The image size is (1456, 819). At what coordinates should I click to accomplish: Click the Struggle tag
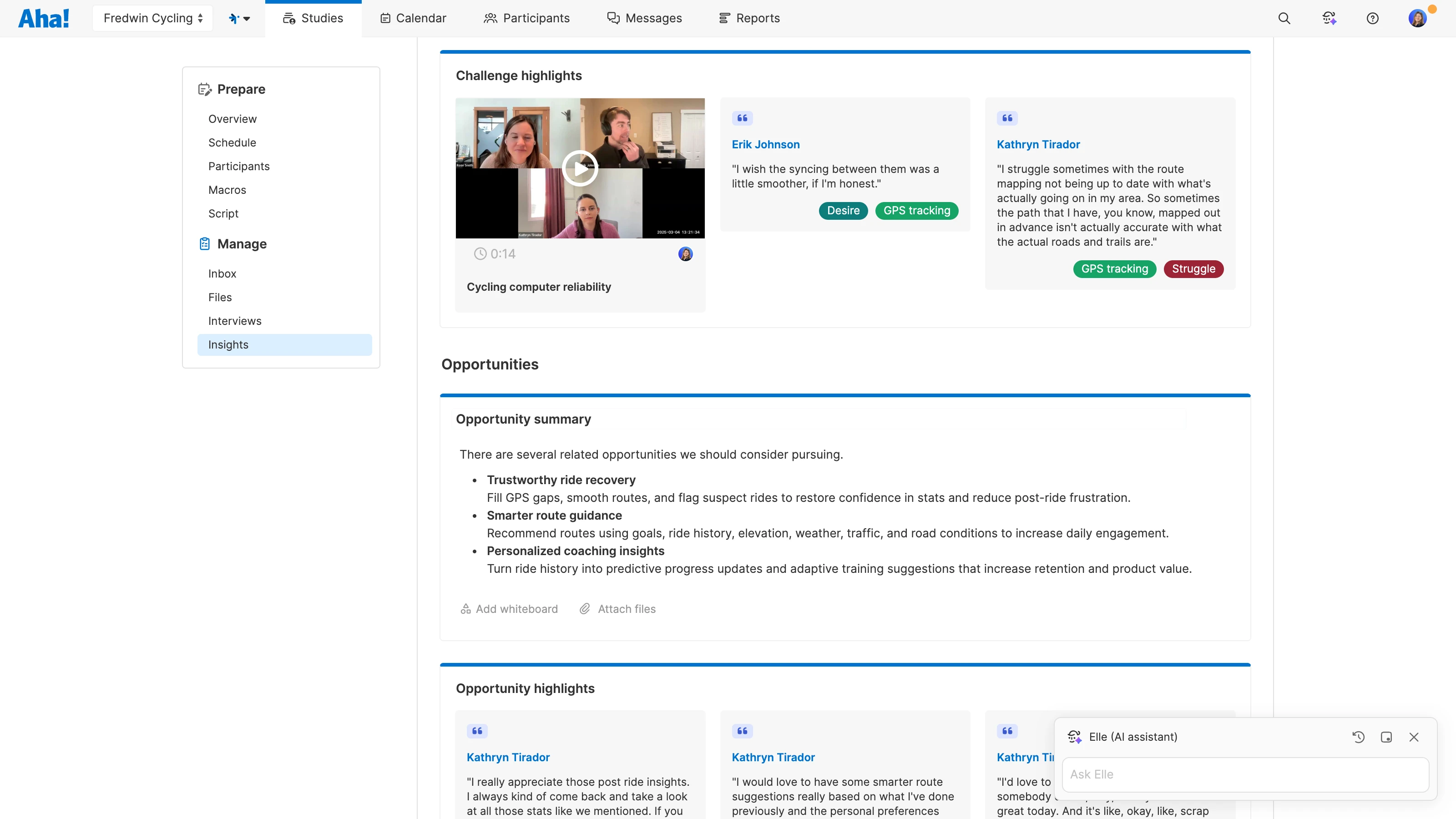(x=1193, y=268)
